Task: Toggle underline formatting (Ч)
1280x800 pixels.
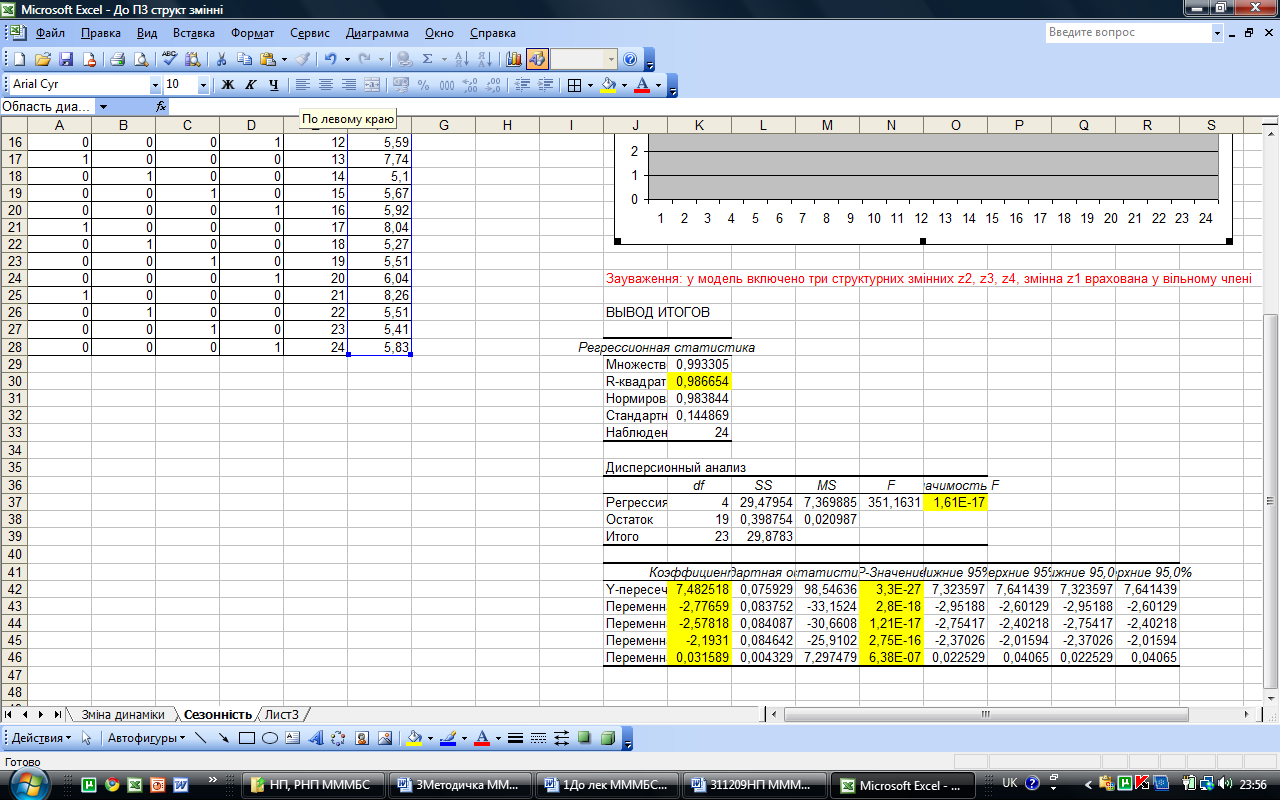Action: pyautogui.click(x=272, y=85)
